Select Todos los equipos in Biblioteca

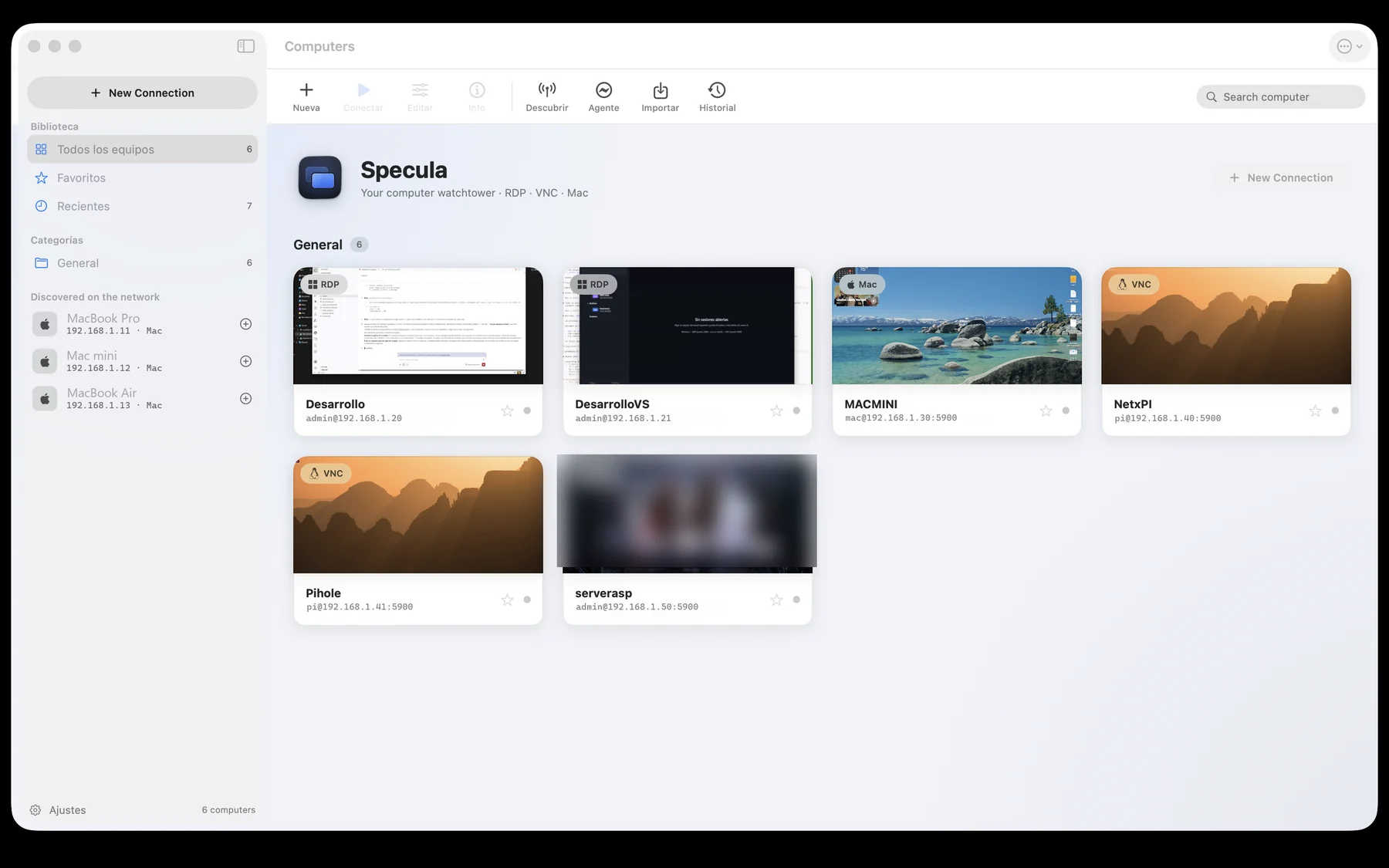click(143, 150)
